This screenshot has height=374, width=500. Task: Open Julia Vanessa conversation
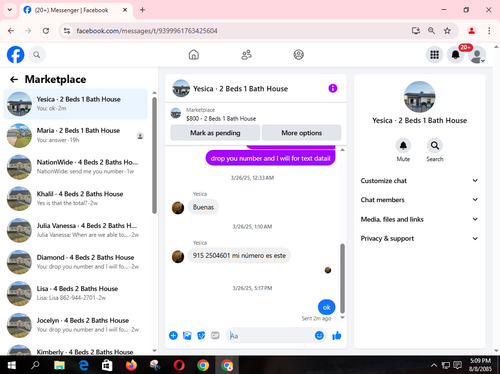pos(75,230)
